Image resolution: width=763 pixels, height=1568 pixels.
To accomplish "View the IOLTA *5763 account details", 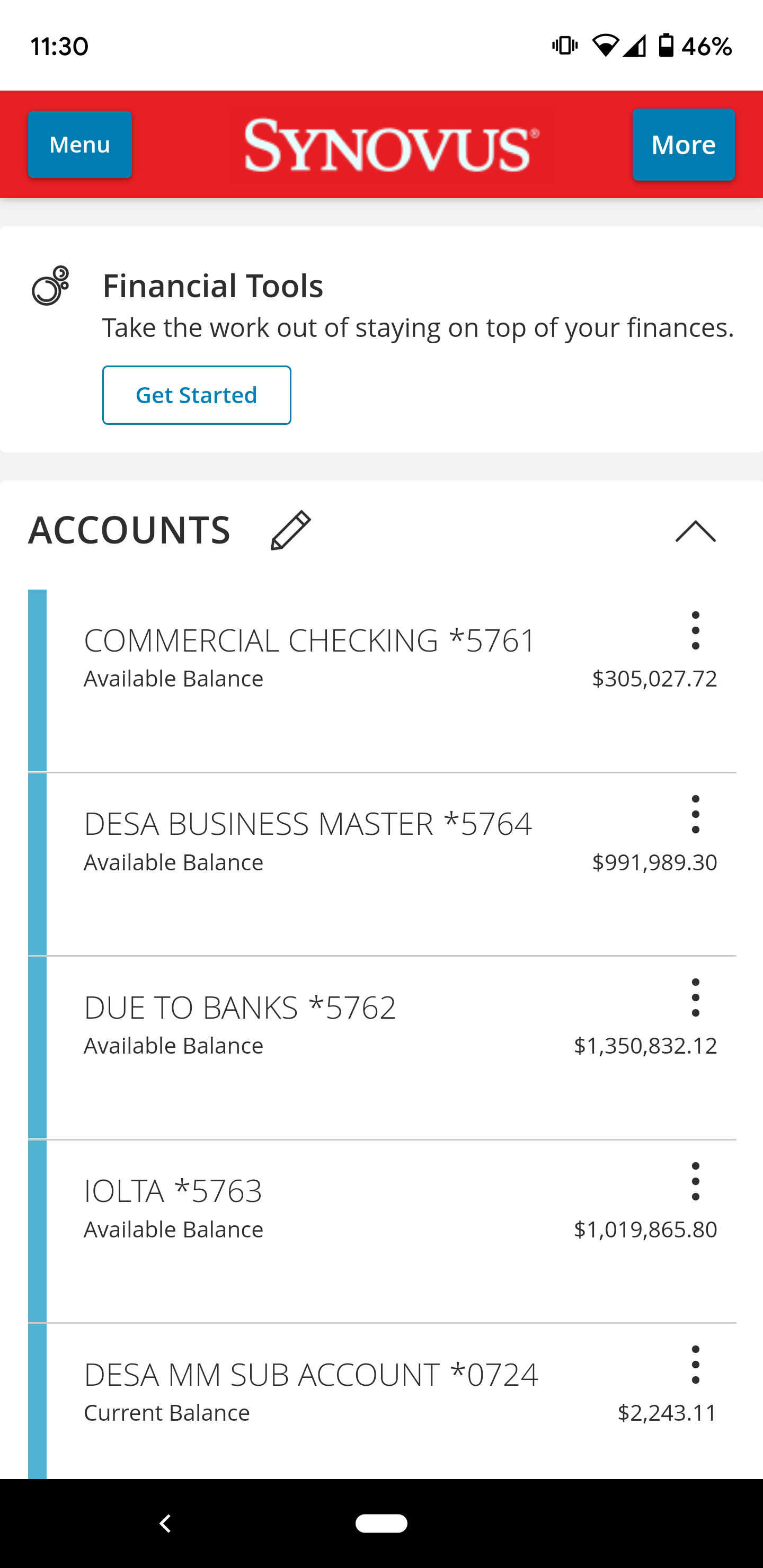I will click(382, 1232).
